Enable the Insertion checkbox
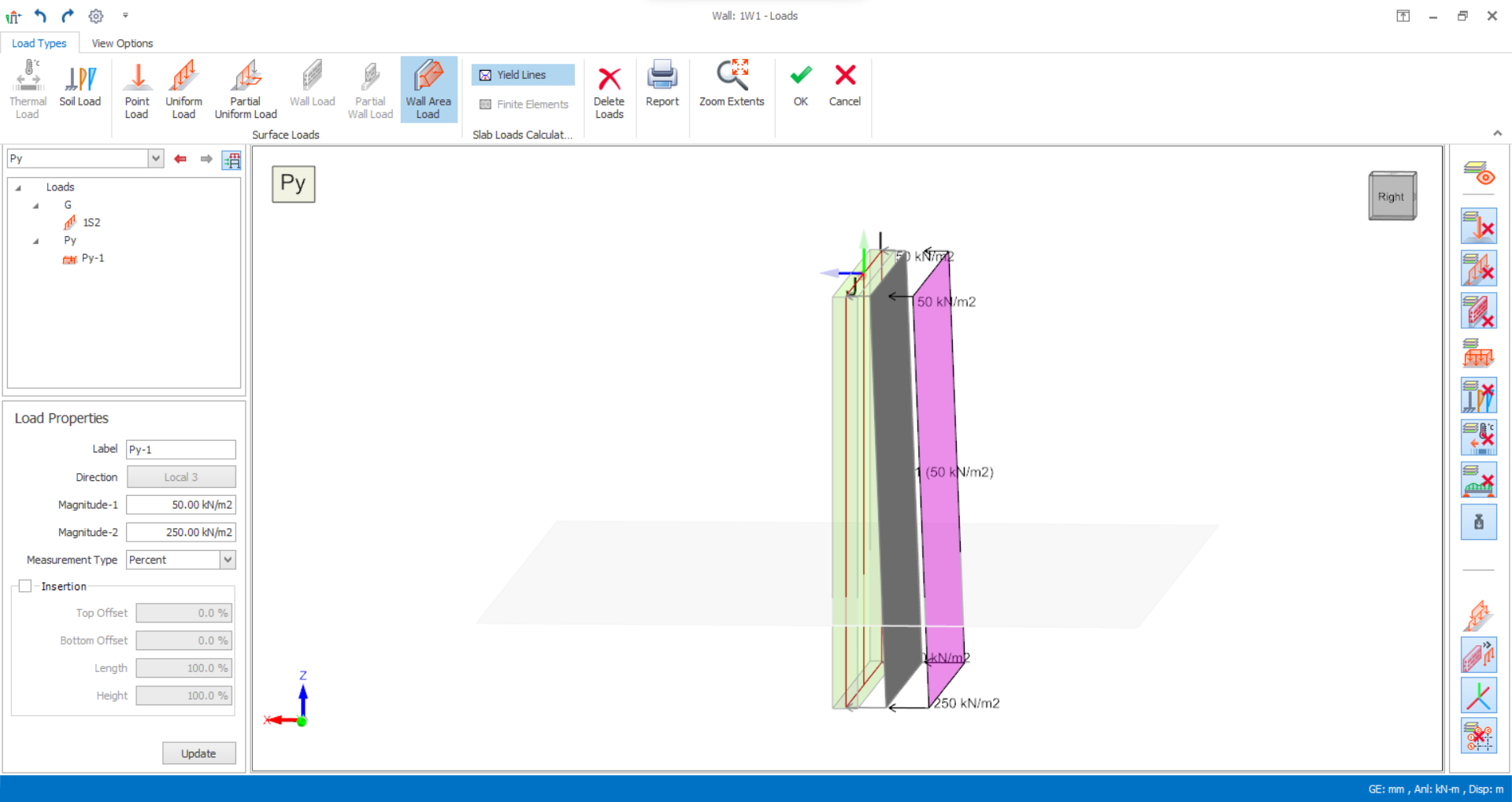1512x802 pixels. point(25,586)
